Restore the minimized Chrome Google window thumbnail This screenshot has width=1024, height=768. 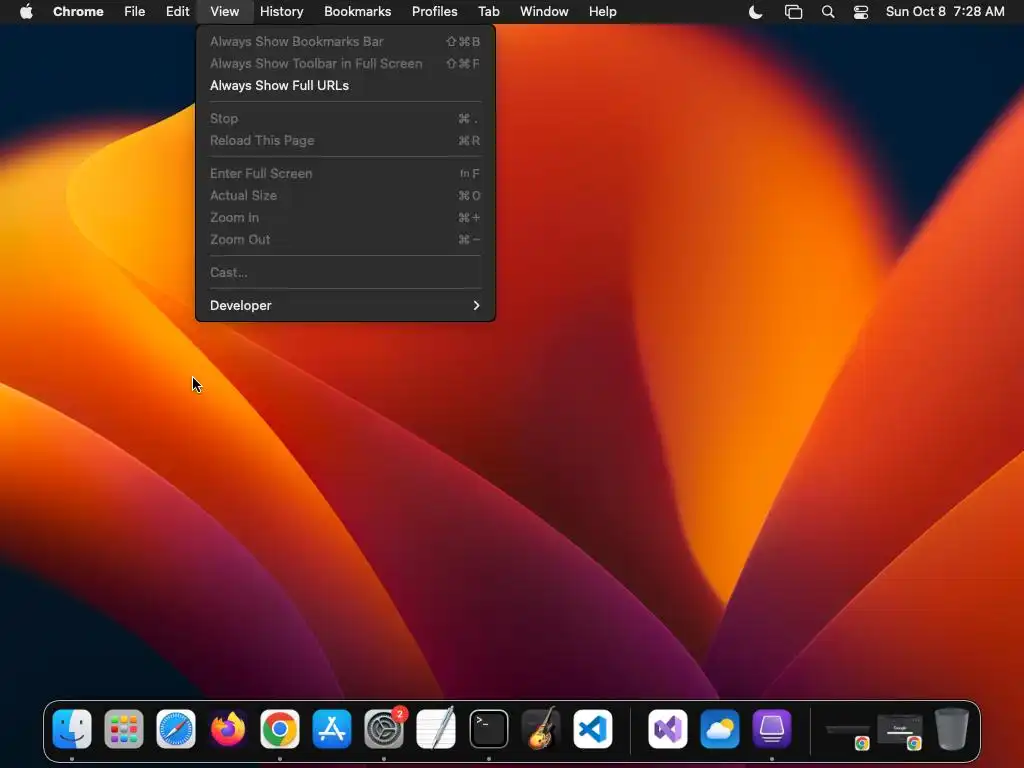[x=900, y=731]
